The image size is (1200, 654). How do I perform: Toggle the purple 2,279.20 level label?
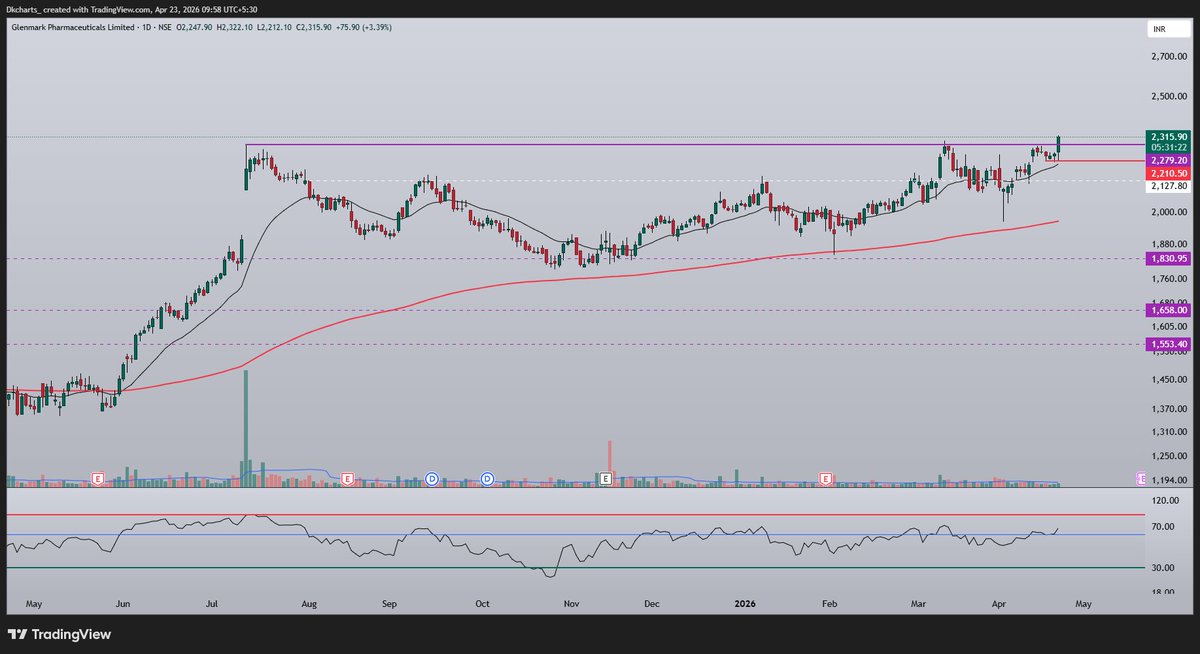click(x=1167, y=160)
